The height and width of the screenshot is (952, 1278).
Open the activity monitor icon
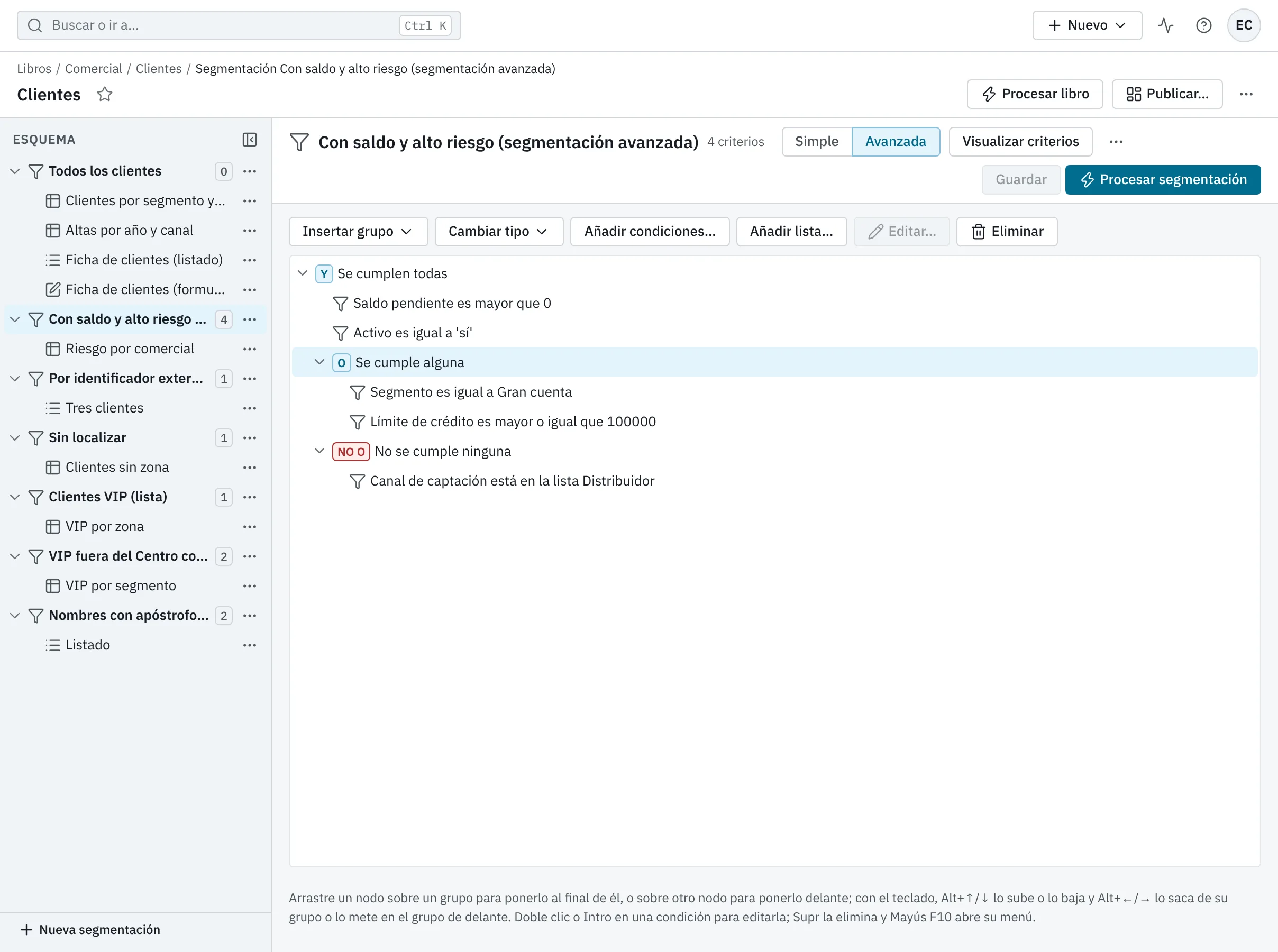[x=1166, y=25]
